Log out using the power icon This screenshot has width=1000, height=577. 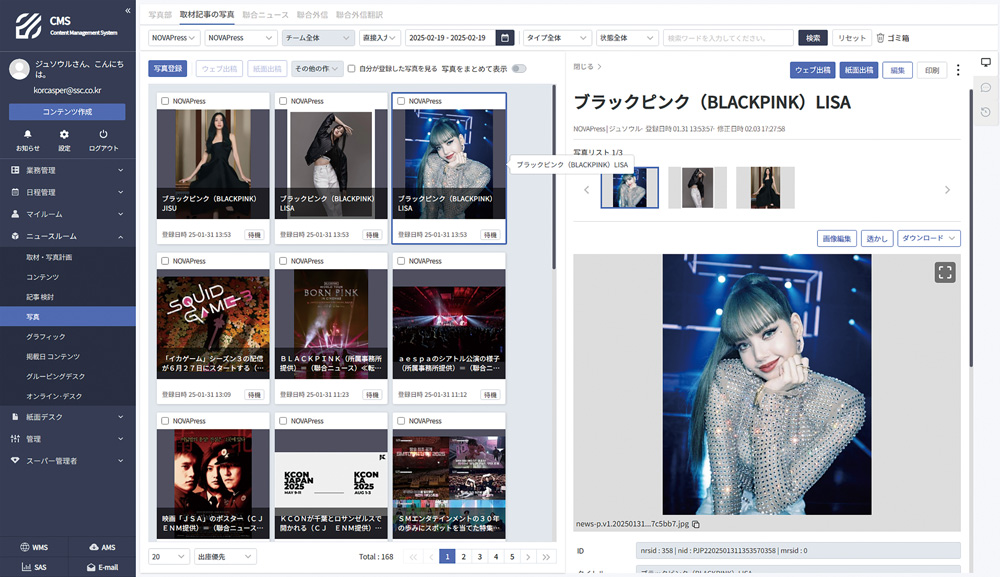pyautogui.click(x=103, y=135)
